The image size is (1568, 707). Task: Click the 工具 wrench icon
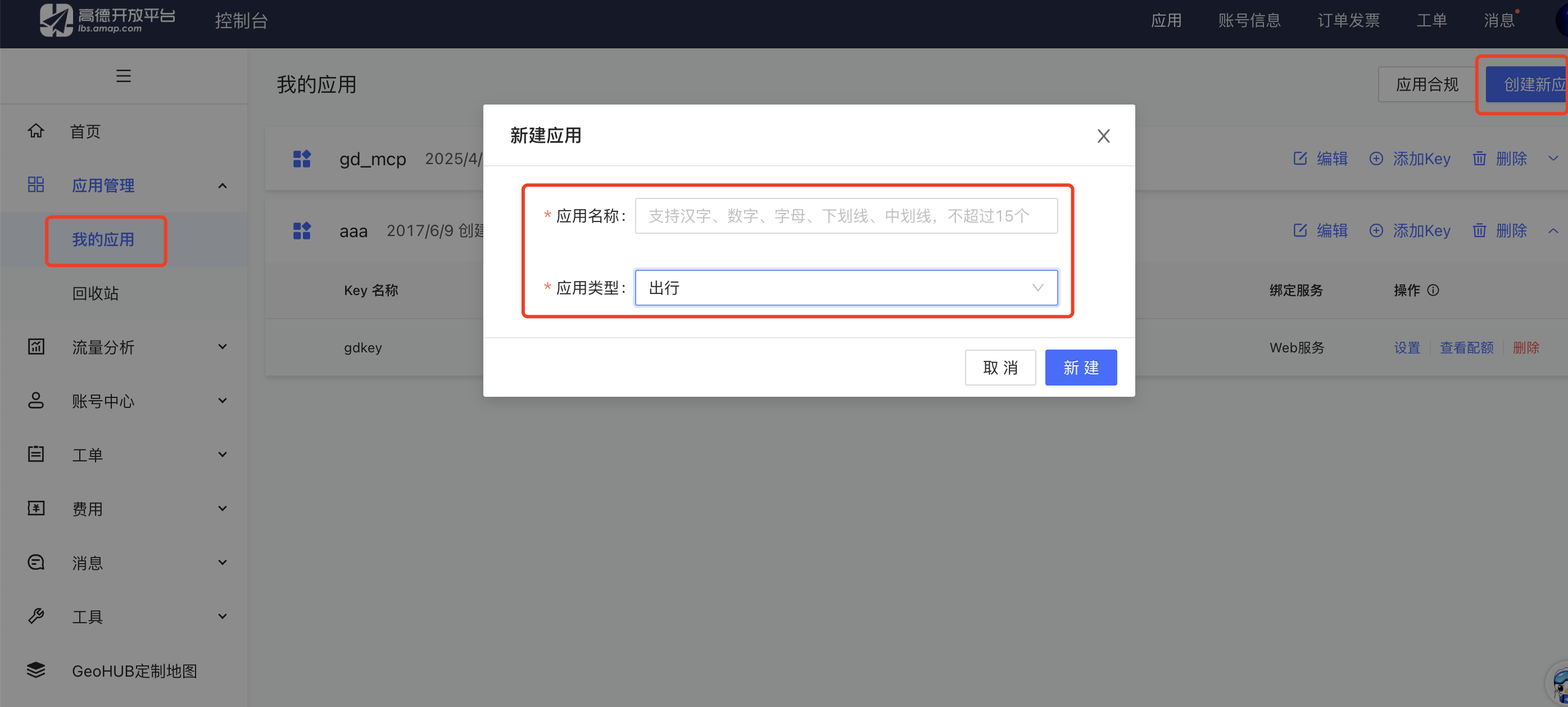[x=36, y=616]
